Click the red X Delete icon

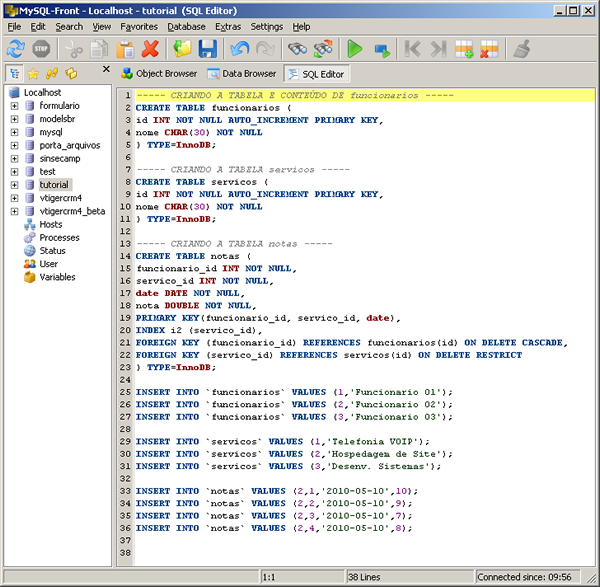pyautogui.click(x=150, y=49)
